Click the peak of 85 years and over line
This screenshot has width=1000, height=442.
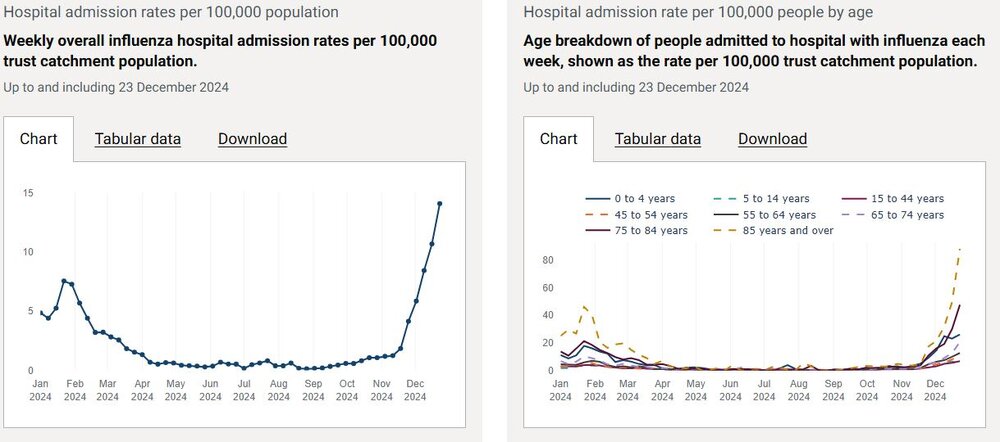[960, 249]
